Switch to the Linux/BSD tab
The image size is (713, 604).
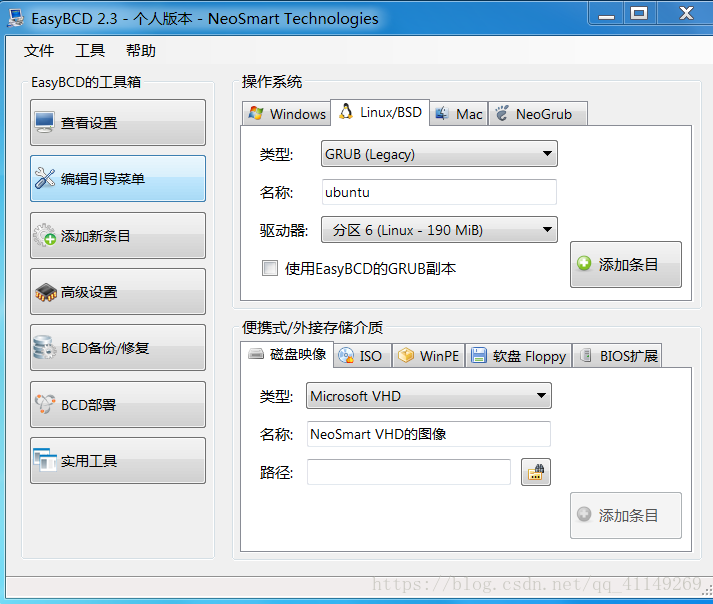pos(380,112)
